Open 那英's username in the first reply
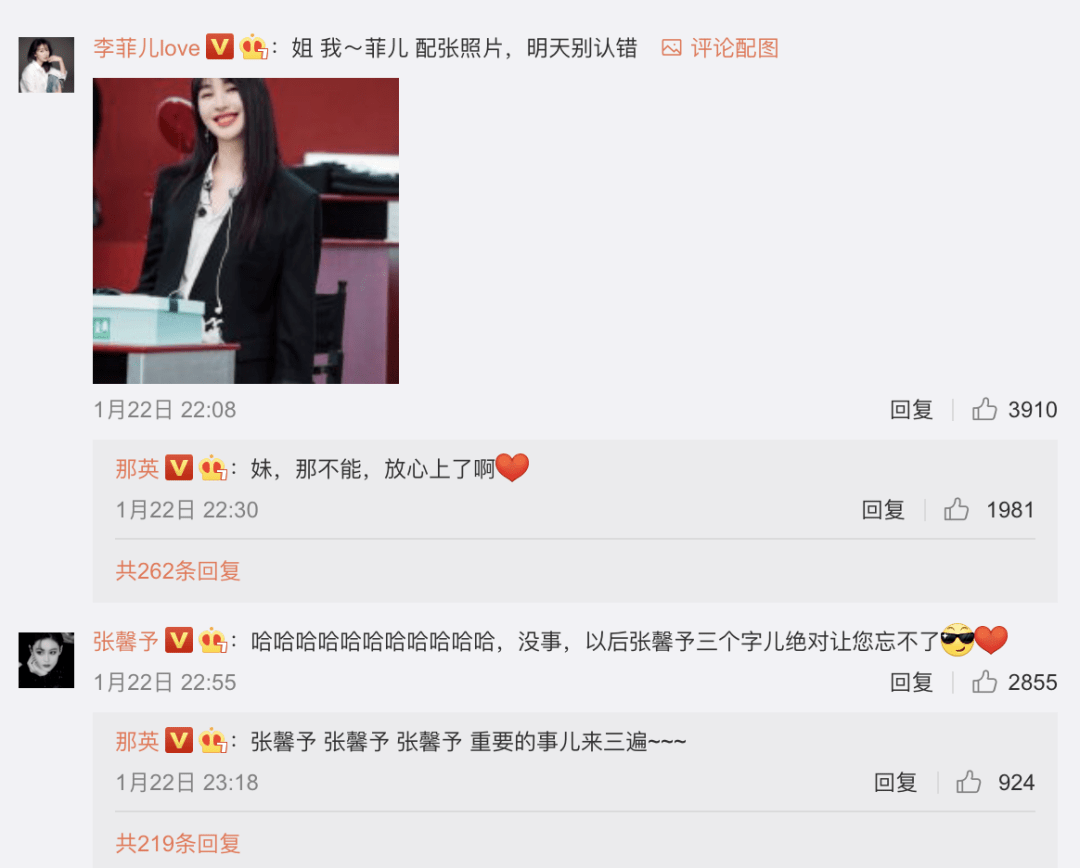Viewport: 1080px width, 868px height. click(x=137, y=469)
